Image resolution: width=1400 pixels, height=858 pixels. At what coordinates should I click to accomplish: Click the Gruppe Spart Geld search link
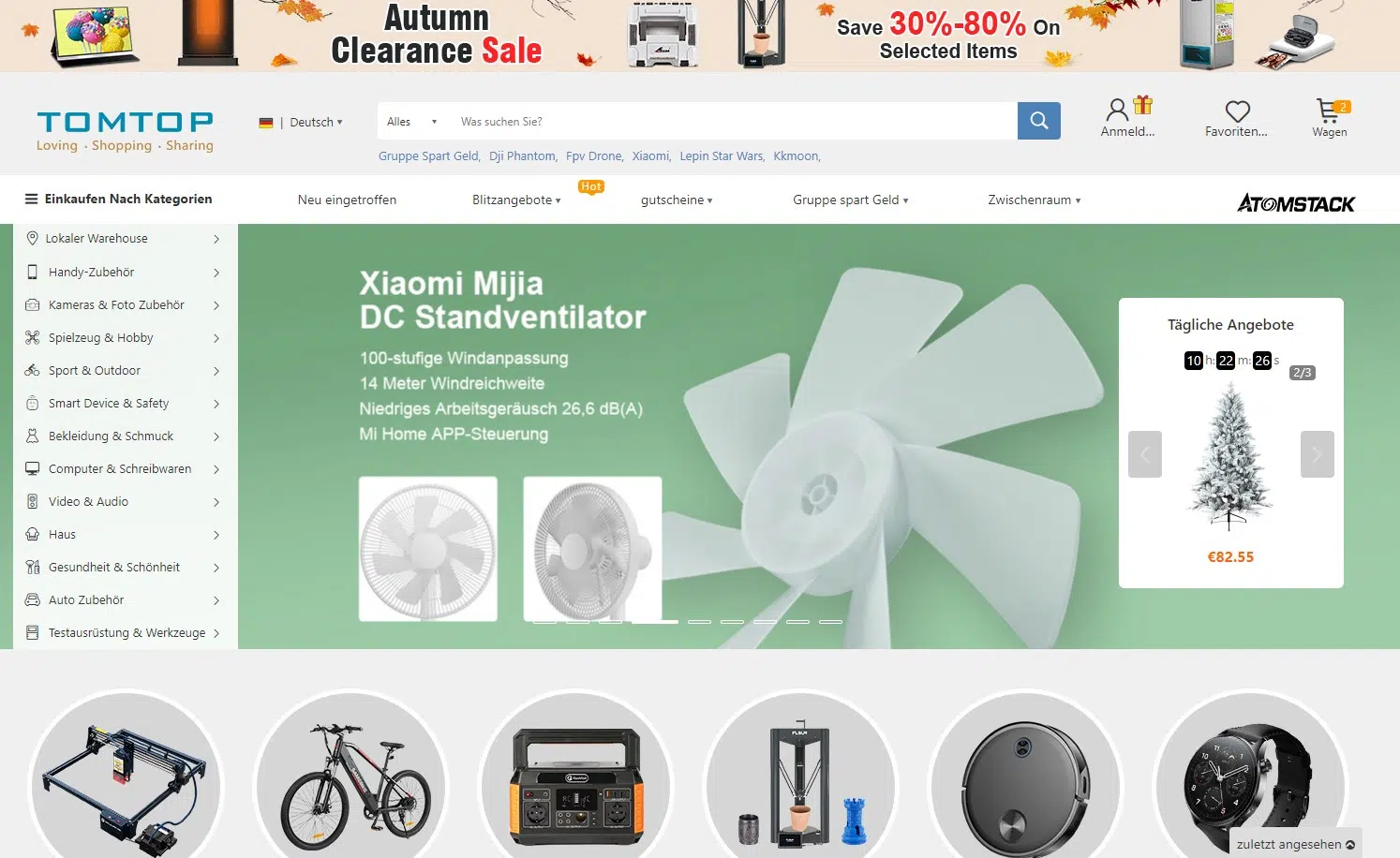429,156
